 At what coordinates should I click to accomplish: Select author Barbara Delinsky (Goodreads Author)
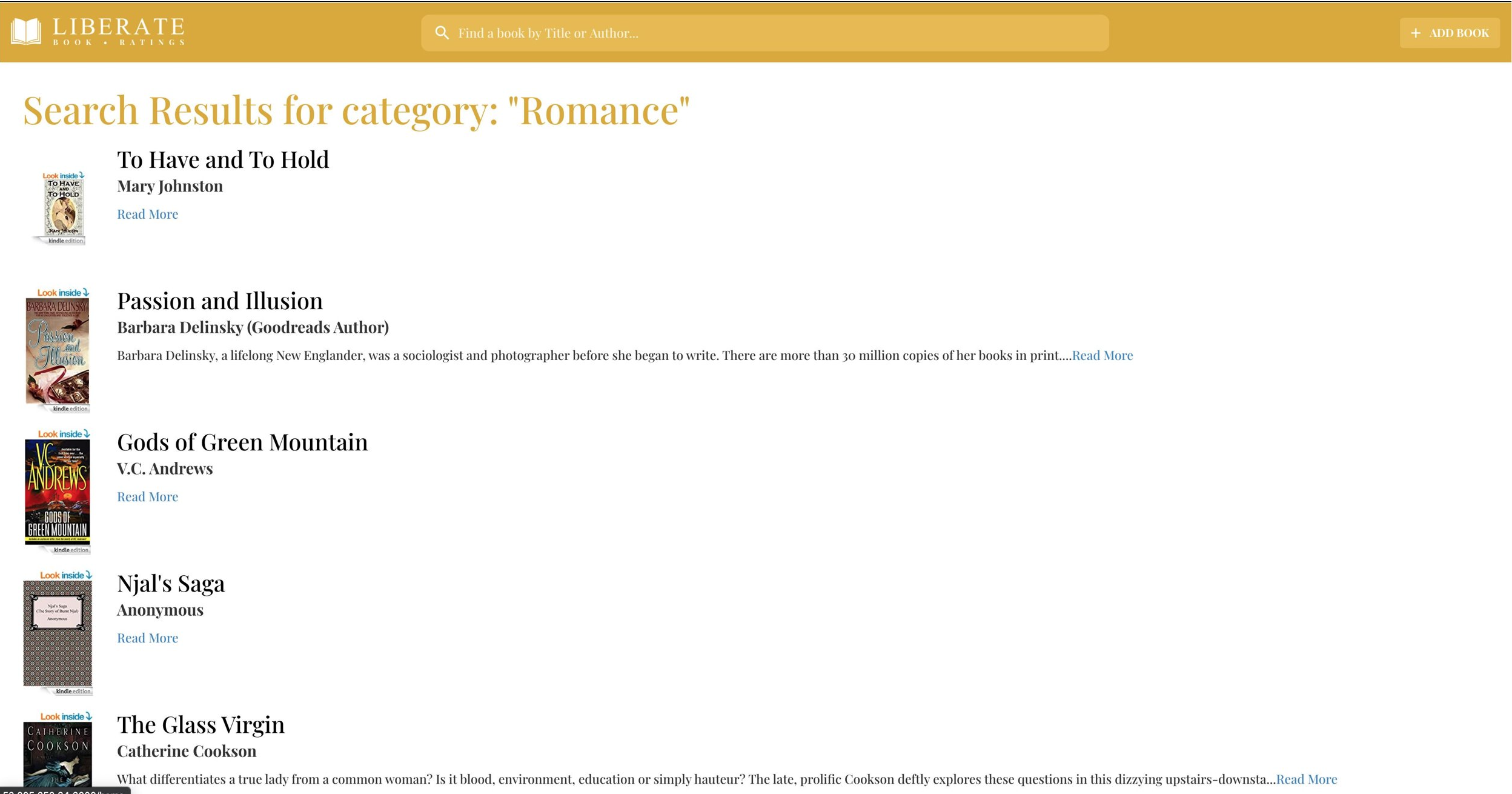(x=253, y=327)
